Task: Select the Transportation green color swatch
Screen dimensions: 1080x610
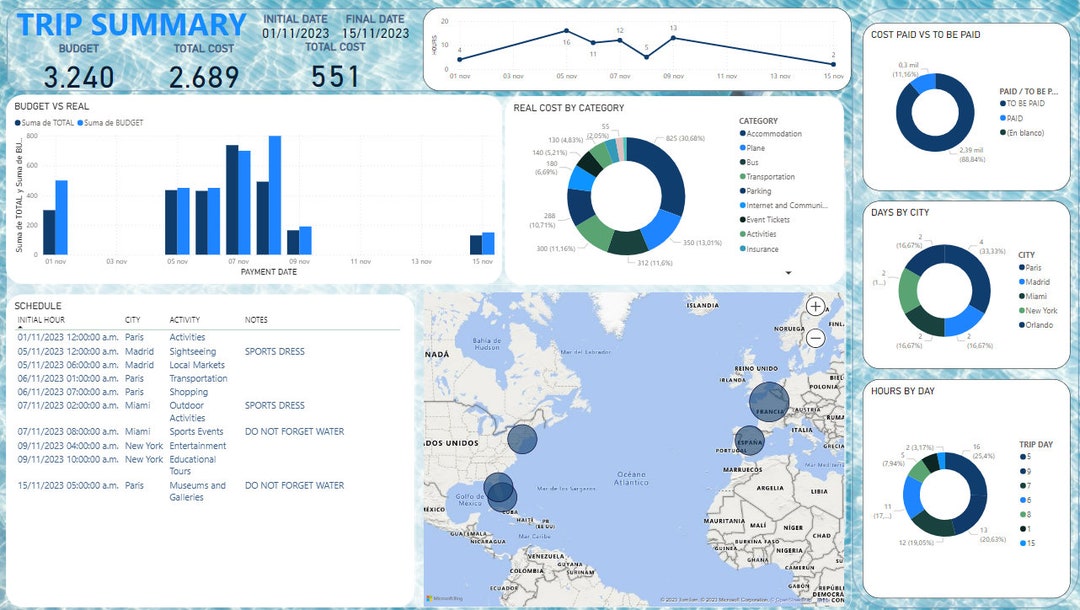Action: click(x=742, y=176)
